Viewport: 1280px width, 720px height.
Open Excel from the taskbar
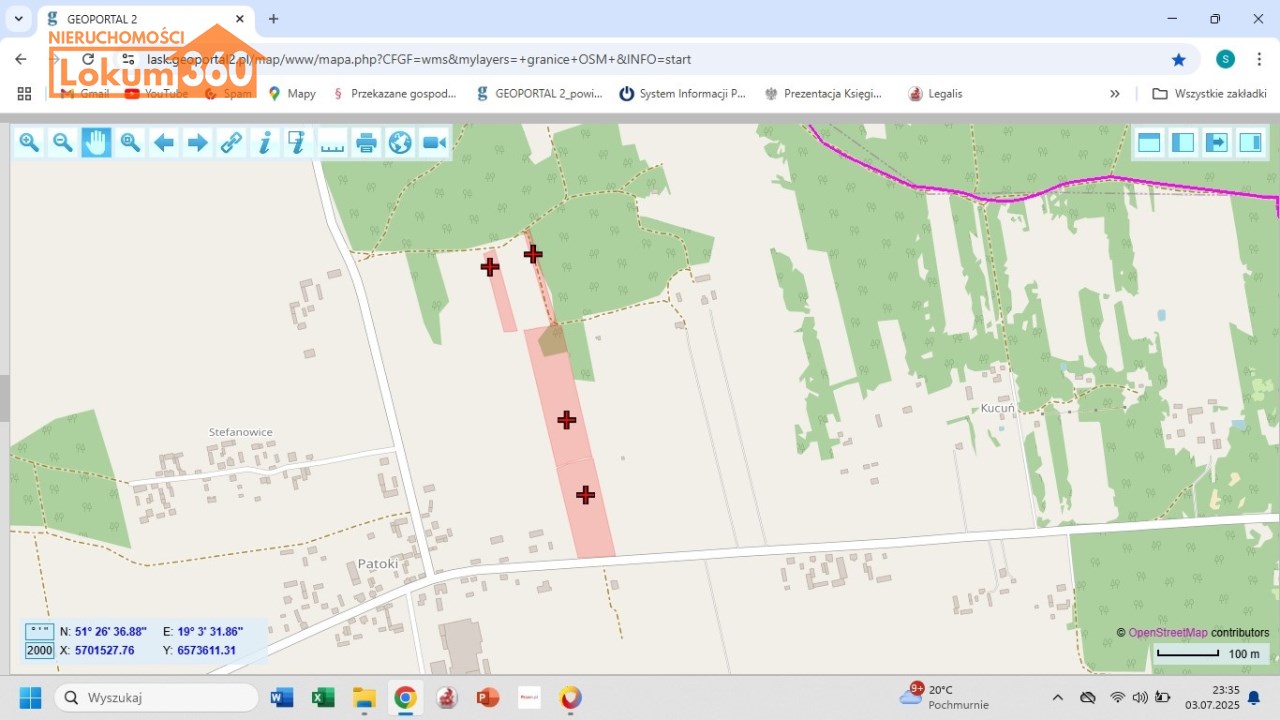(x=322, y=697)
